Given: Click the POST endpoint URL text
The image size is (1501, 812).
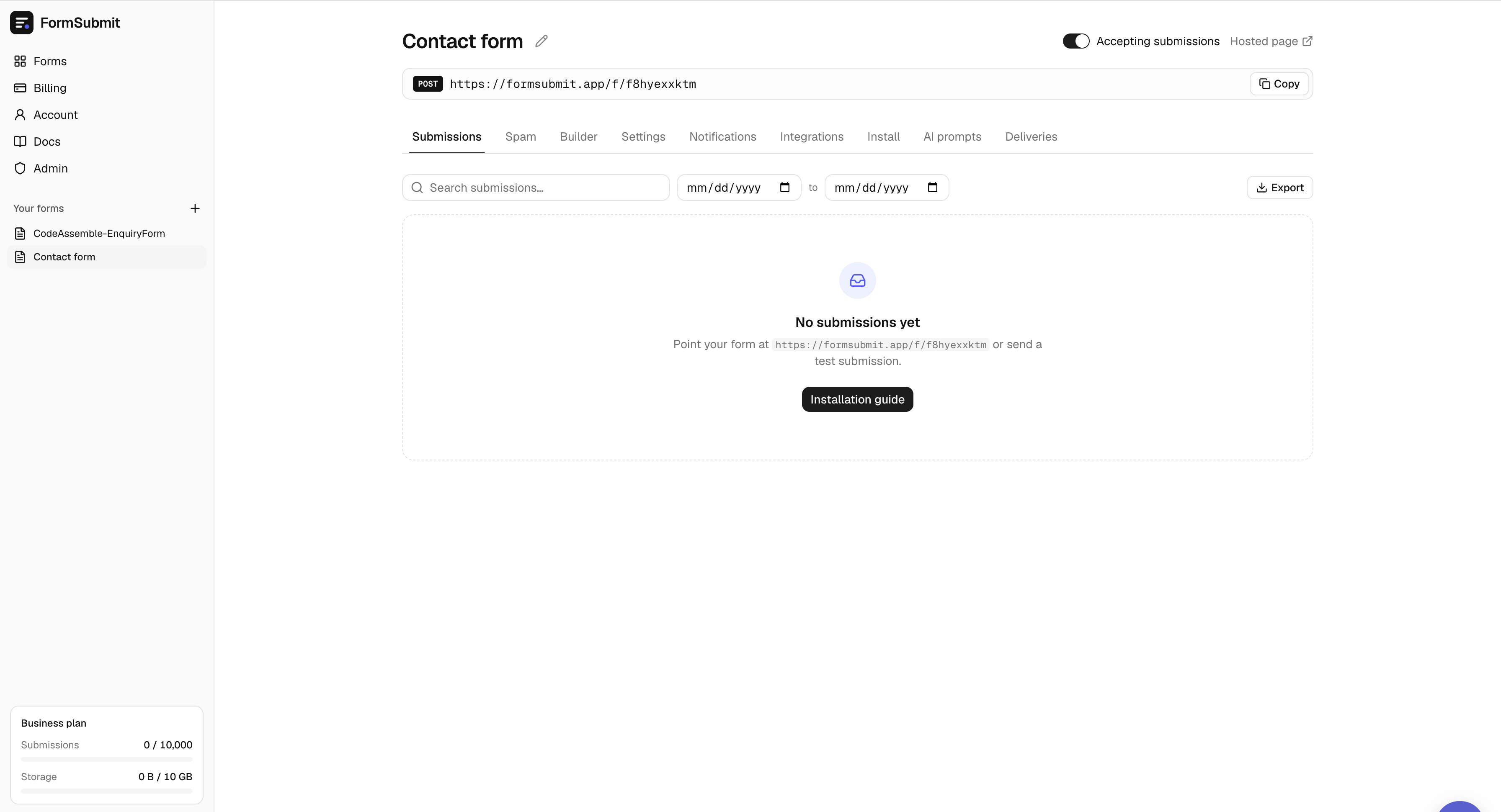Looking at the screenshot, I should coord(573,84).
